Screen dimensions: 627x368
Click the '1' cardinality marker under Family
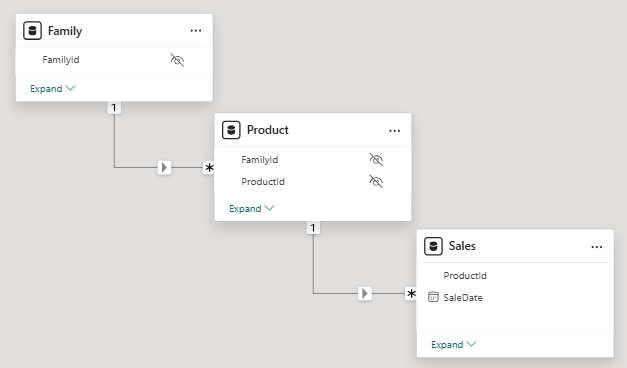(114, 108)
